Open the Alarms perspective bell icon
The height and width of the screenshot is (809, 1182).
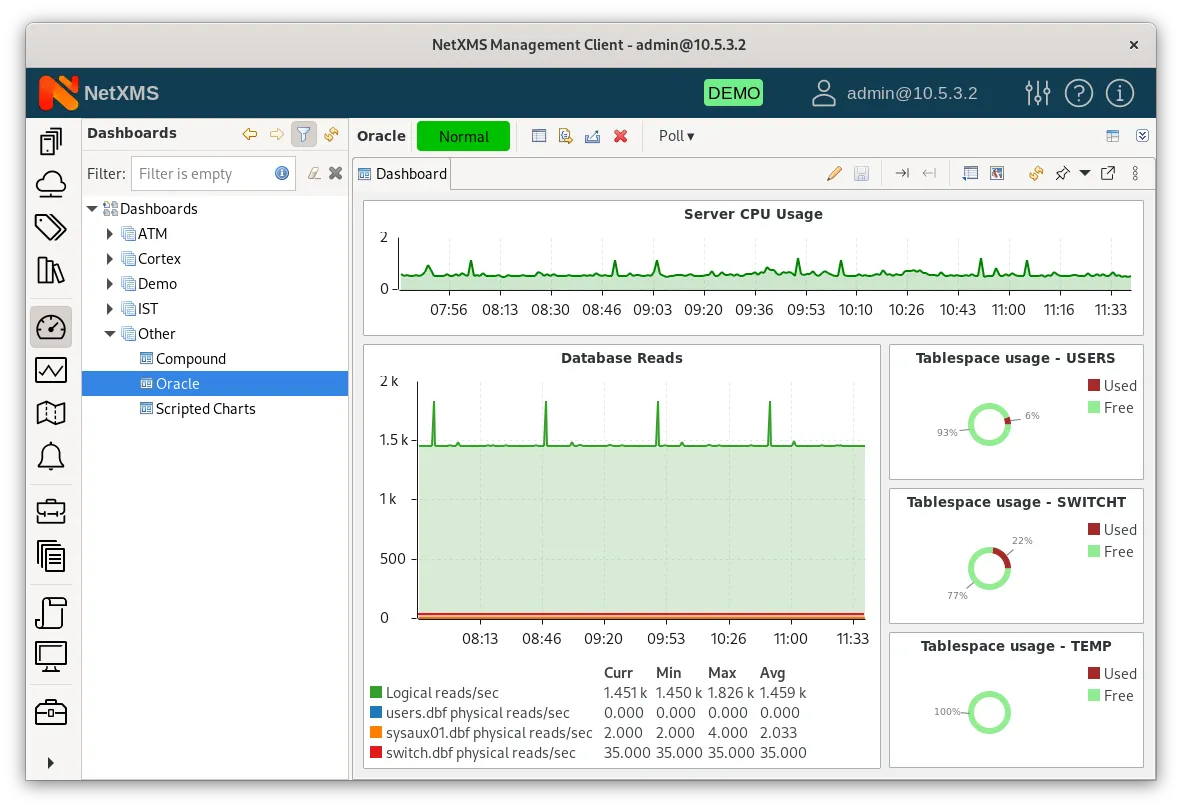[x=51, y=456]
